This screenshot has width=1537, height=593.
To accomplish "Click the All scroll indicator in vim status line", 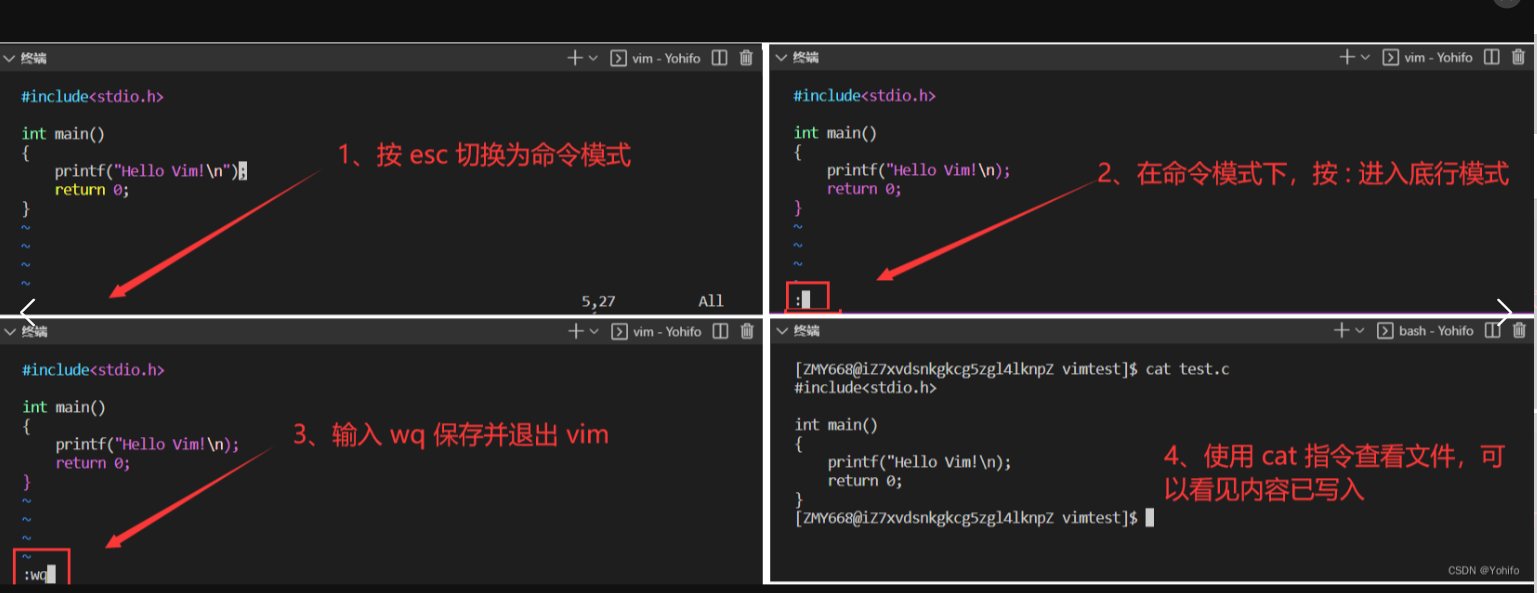I will [x=711, y=301].
